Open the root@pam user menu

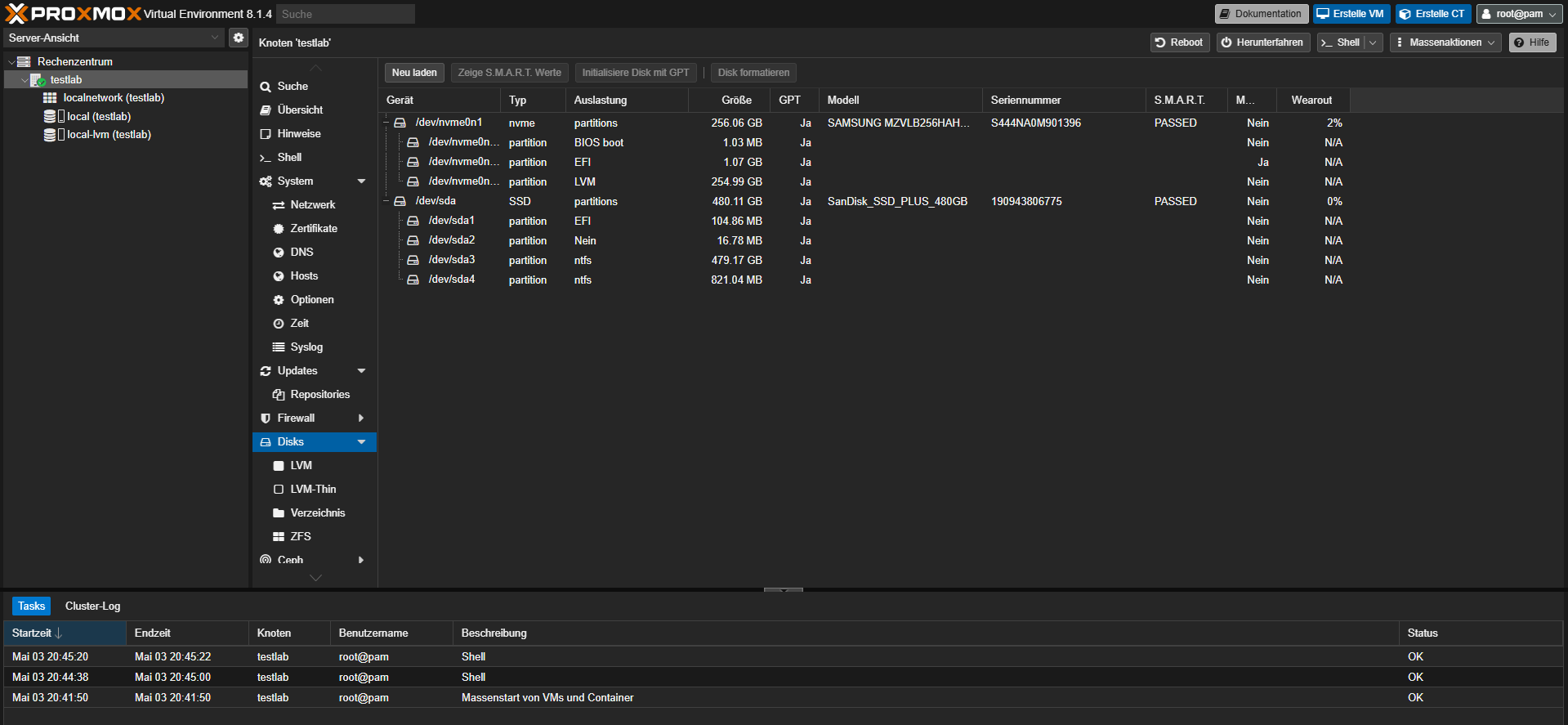(1519, 14)
